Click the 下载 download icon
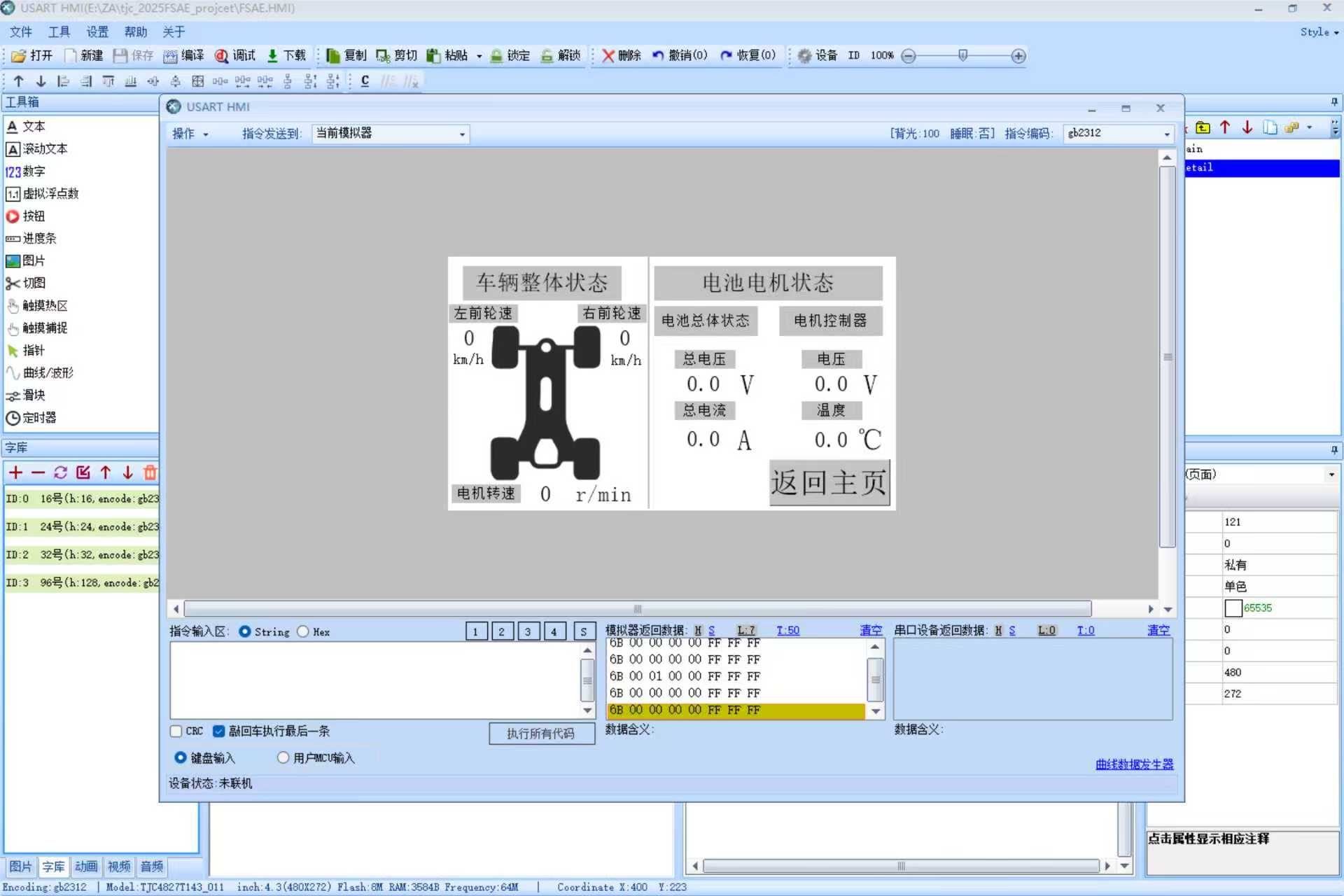This screenshot has height=896, width=1344. (x=273, y=56)
